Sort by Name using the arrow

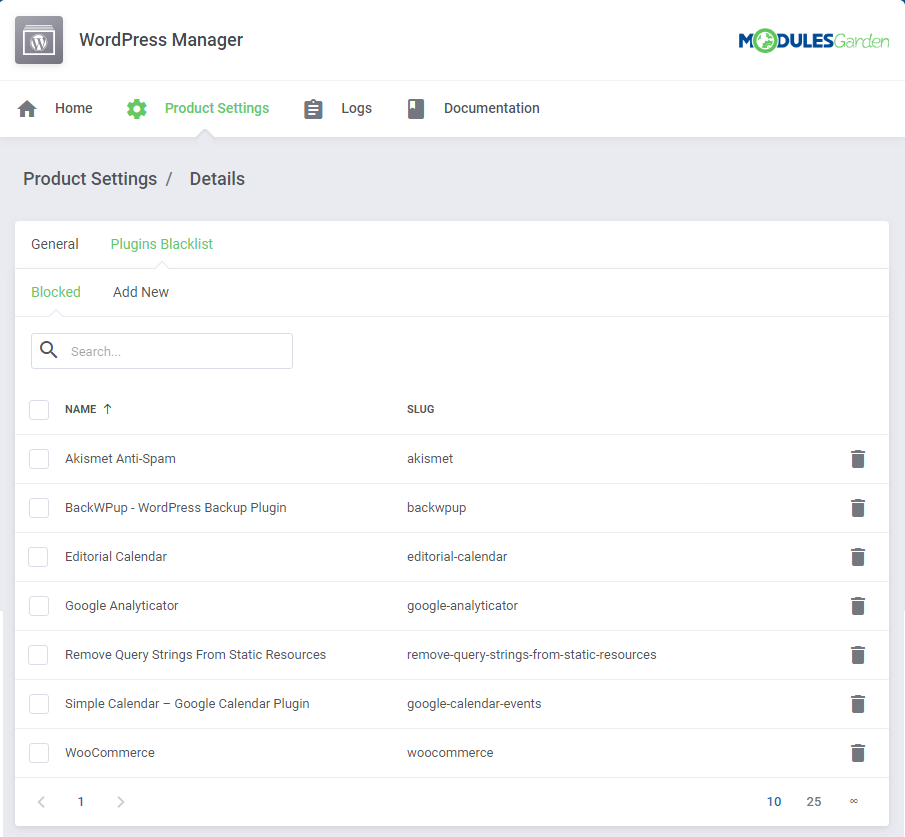[x=107, y=409]
